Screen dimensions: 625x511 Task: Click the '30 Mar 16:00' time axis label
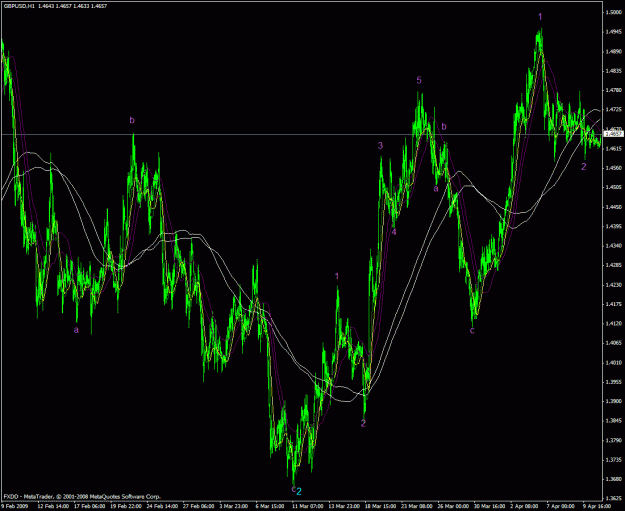click(x=489, y=506)
